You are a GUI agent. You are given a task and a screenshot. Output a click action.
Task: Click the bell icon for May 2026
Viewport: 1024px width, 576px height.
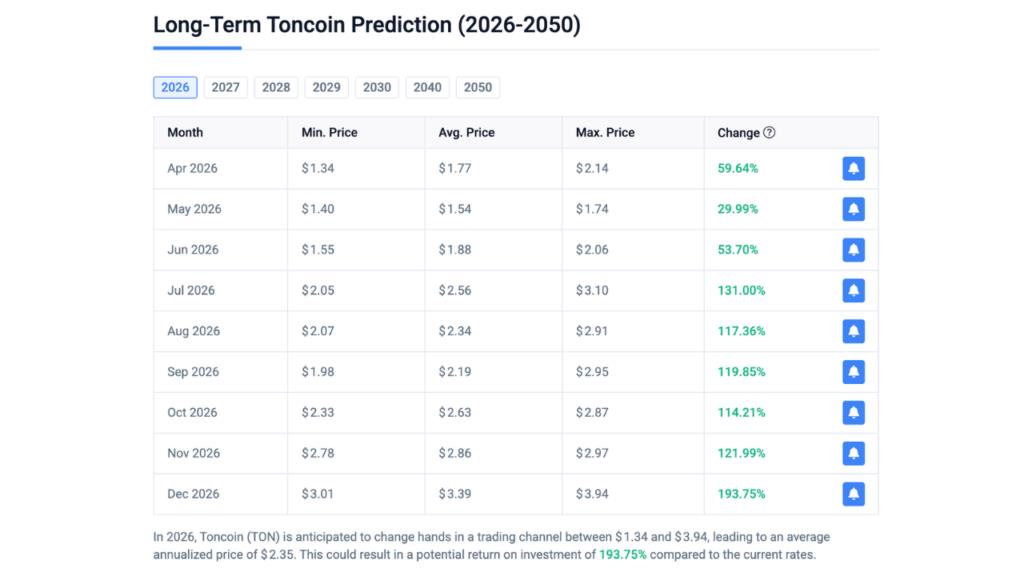(853, 209)
